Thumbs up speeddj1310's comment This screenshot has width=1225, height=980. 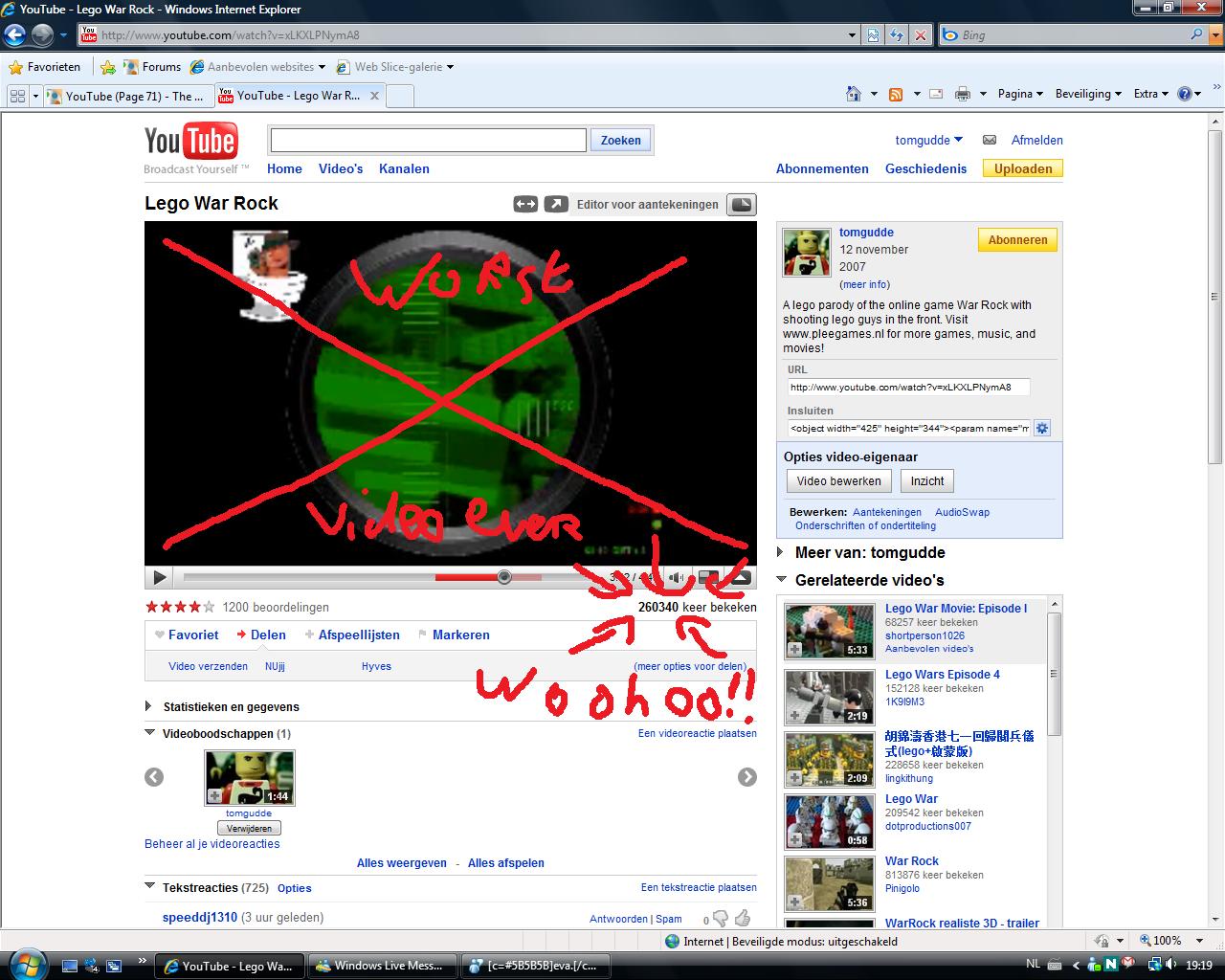(743, 918)
